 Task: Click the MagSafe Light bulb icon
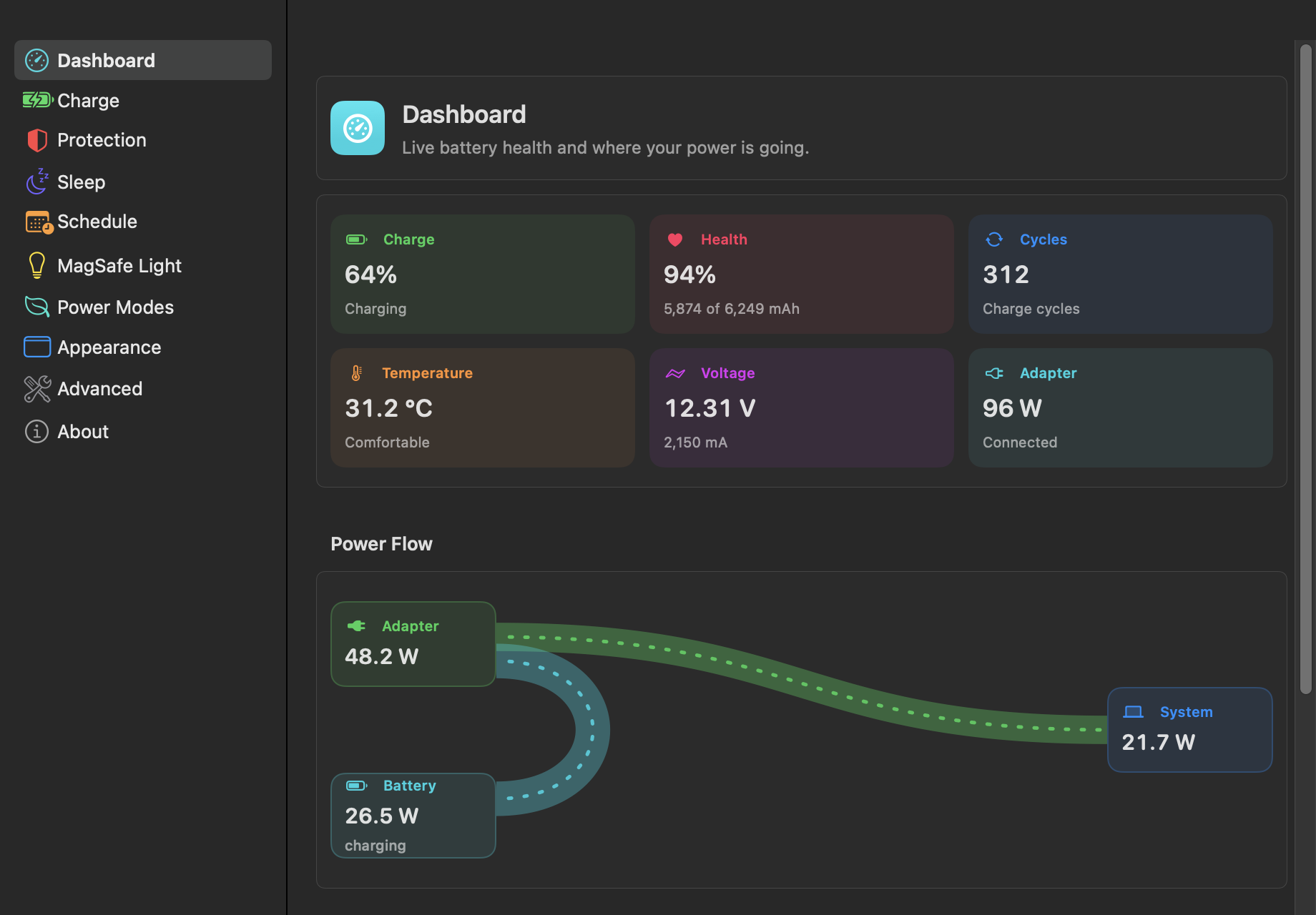tap(36, 265)
